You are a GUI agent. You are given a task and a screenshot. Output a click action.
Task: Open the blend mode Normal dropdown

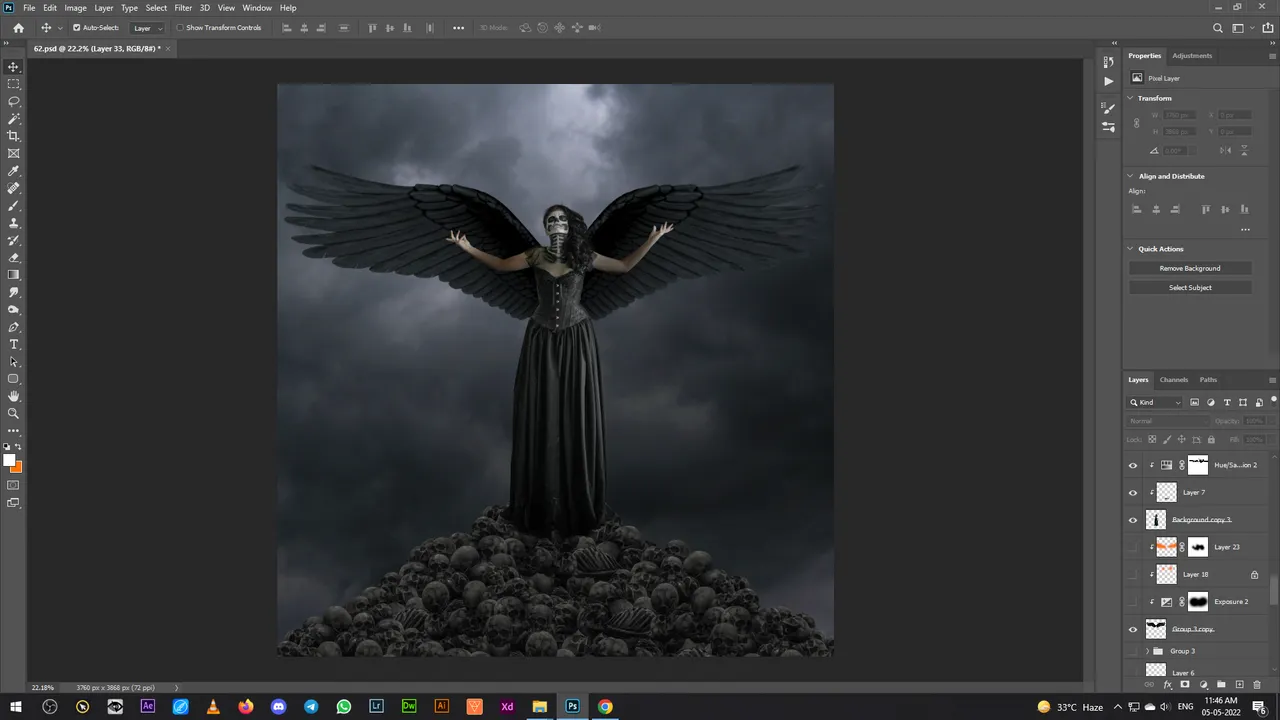1167,421
